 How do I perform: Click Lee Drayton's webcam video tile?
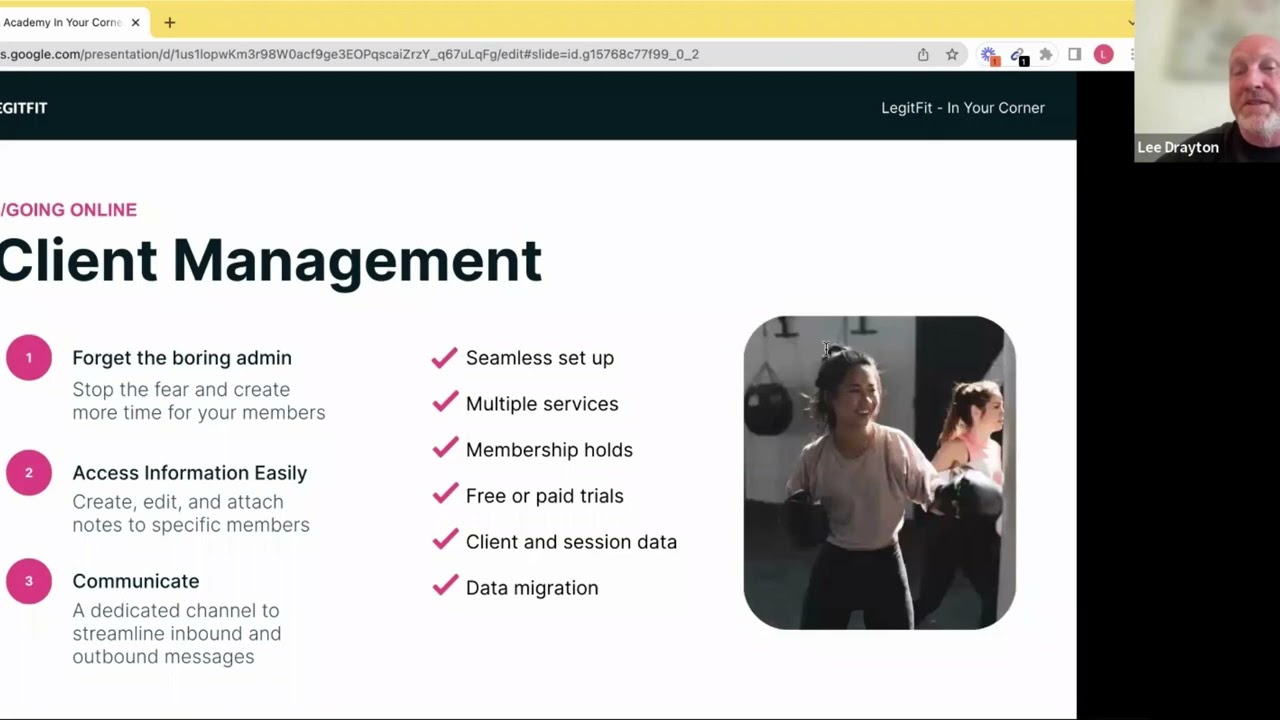(1207, 80)
